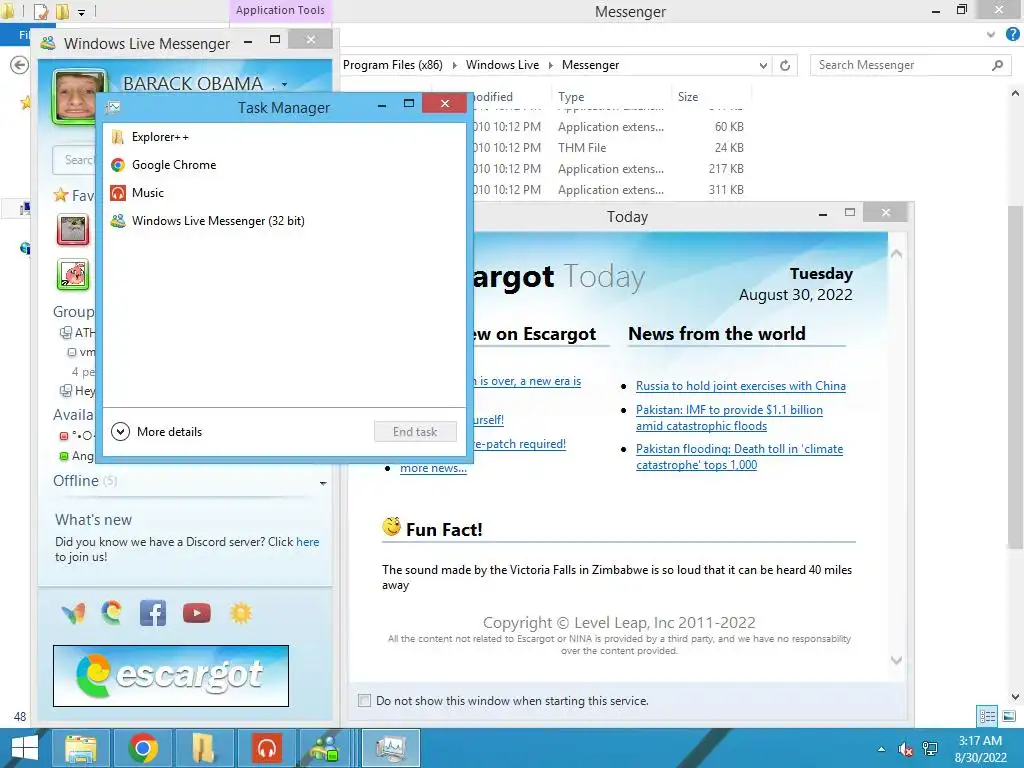Refresh the Explorer folder view
1024x768 pixels.
[785, 65]
